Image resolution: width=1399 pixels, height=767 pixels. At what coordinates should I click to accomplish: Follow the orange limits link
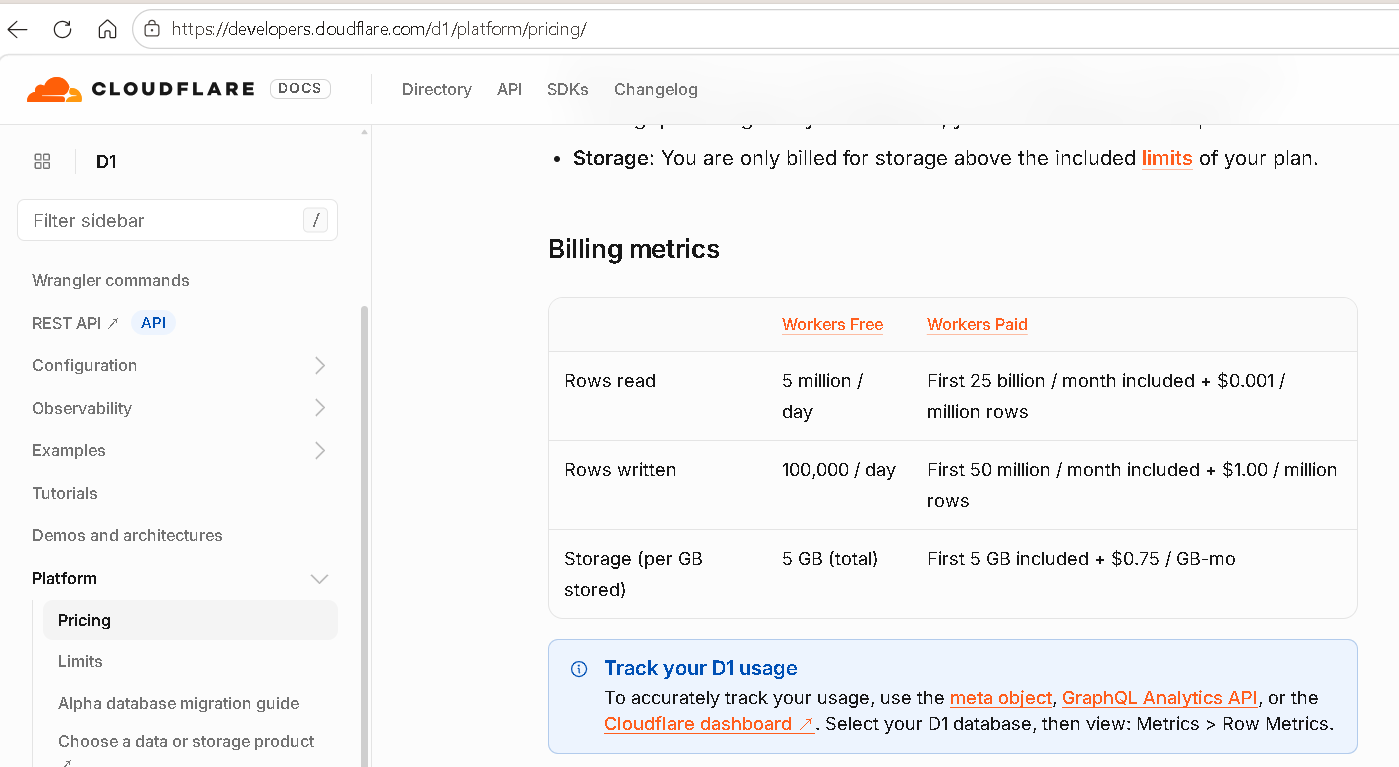click(x=1167, y=158)
